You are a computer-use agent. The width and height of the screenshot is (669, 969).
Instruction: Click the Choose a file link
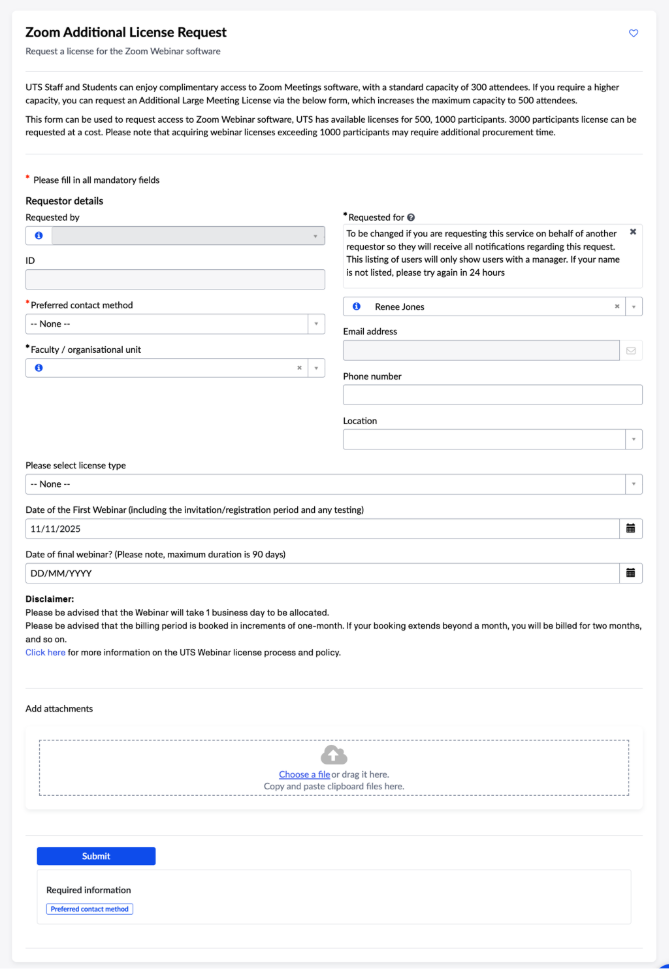pyautogui.click(x=304, y=774)
